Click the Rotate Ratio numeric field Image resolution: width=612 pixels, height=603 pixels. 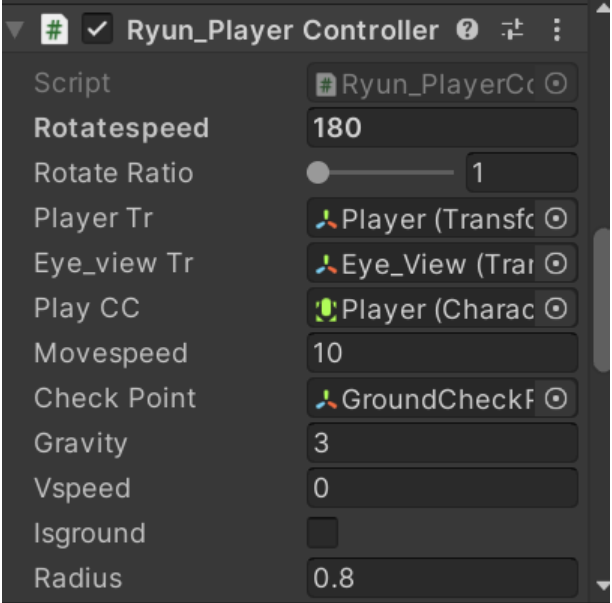[x=522, y=172]
